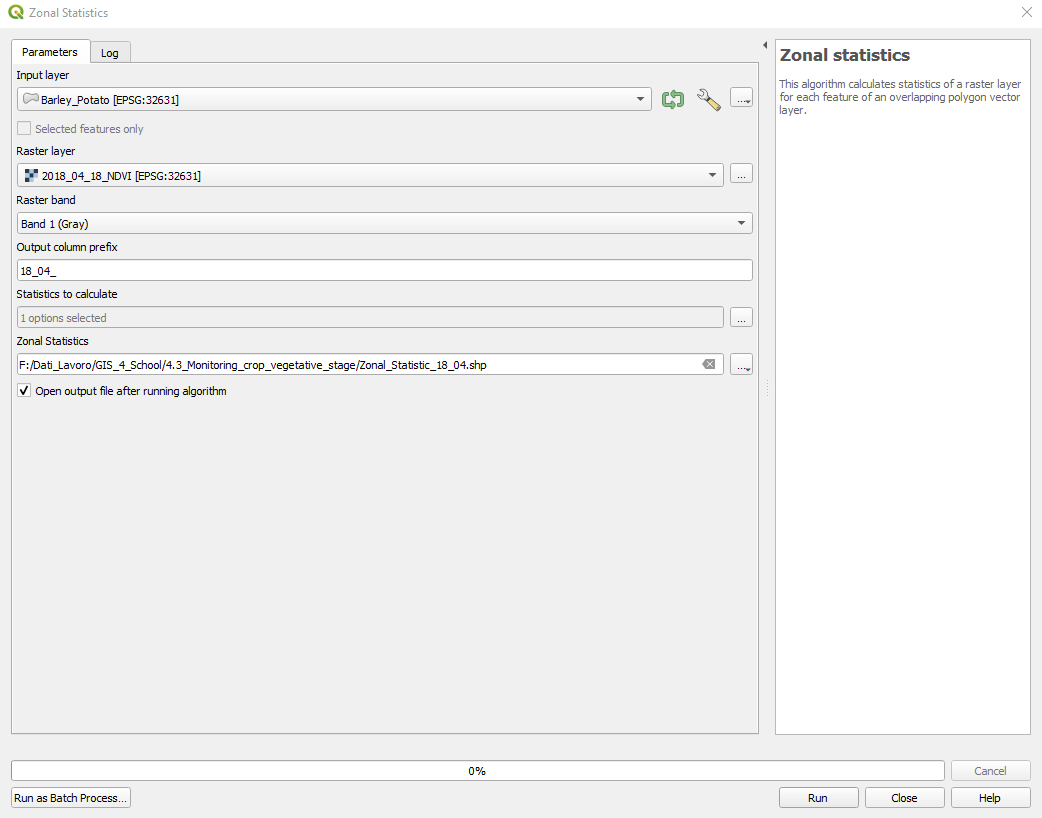
Task: Click the progress bar showing 0%
Action: coord(478,771)
